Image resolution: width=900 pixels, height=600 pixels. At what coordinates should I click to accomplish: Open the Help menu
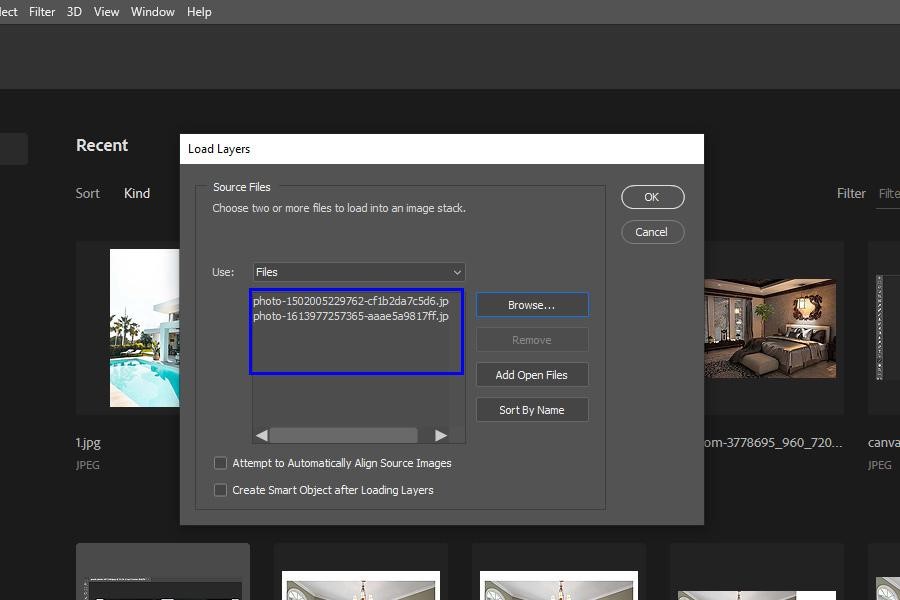[199, 12]
